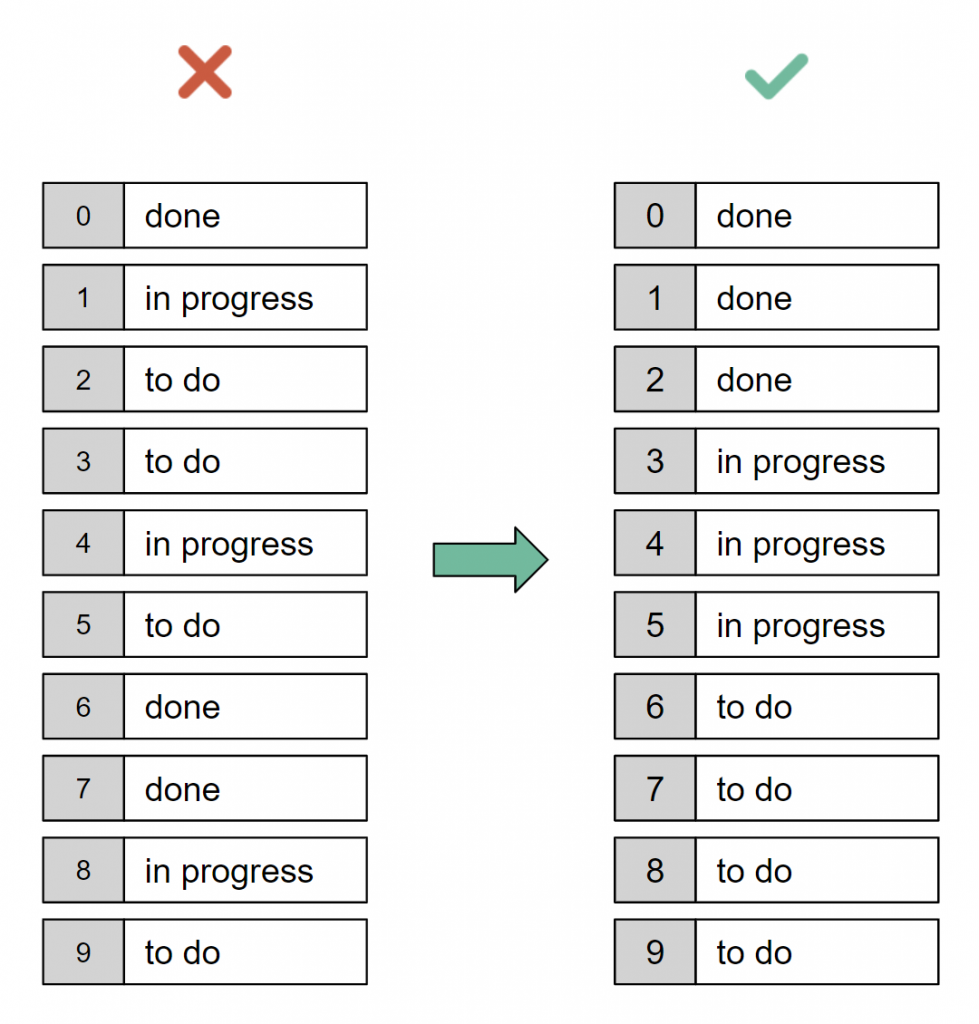Click 'to do' value in left row 2

pyautogui.click(x=245, y=379)
